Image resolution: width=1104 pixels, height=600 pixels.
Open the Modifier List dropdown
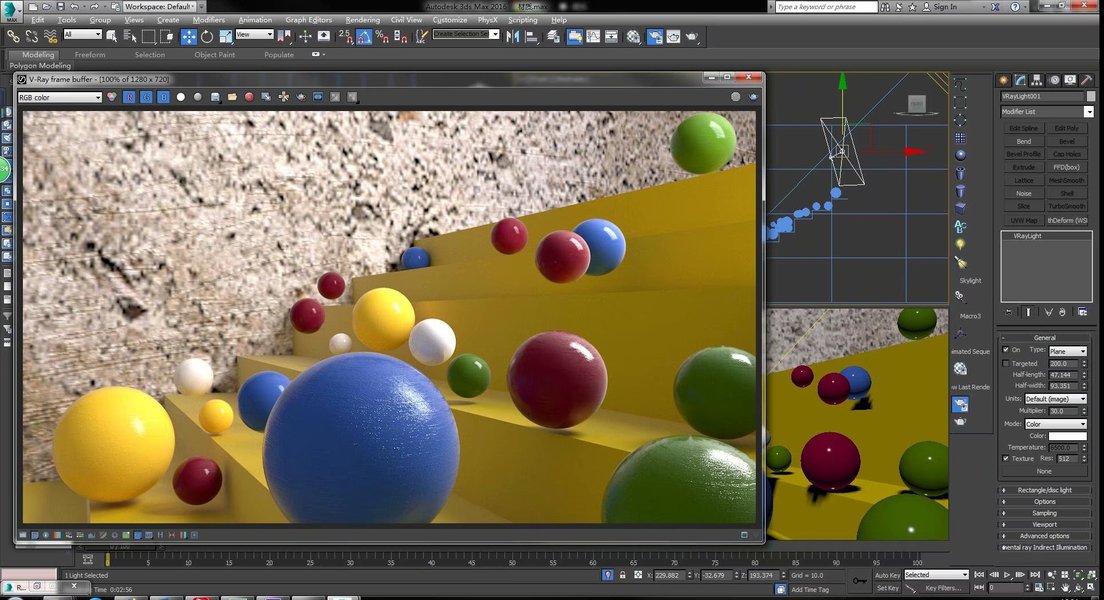tap(1047, 112)
